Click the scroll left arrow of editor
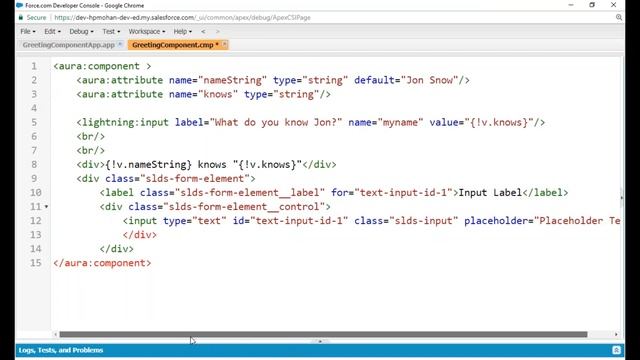This screenshot has width=640, height=360. point(55,334)
